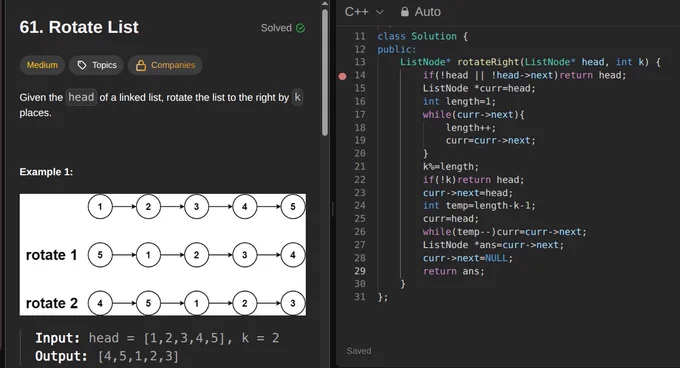This screenshot has width=680, height=368.
Task: Click the 'Saved' status text in editor
Action: (x=359, y=351)
